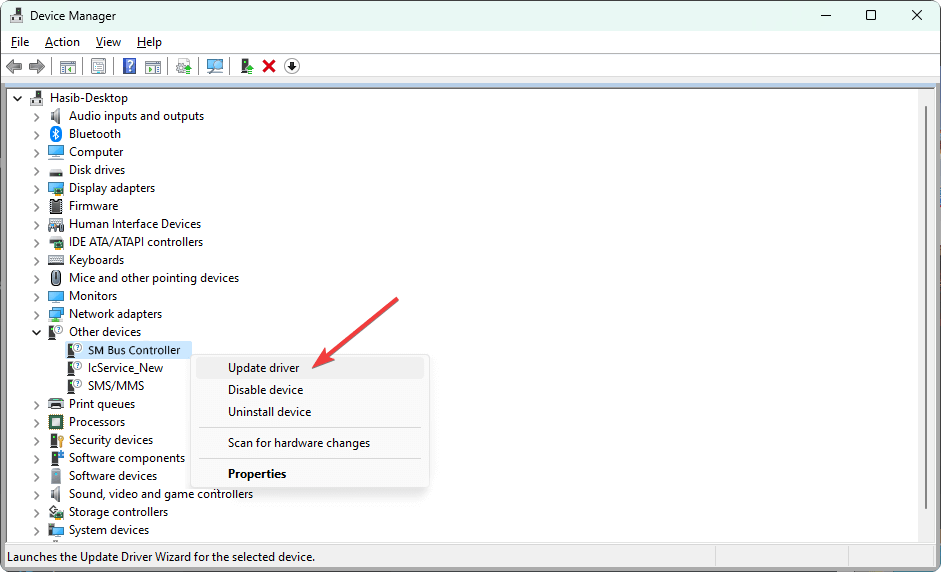Click the Back arrow toolbar icon
Screen dimensions: 941x572
point(14,66)
